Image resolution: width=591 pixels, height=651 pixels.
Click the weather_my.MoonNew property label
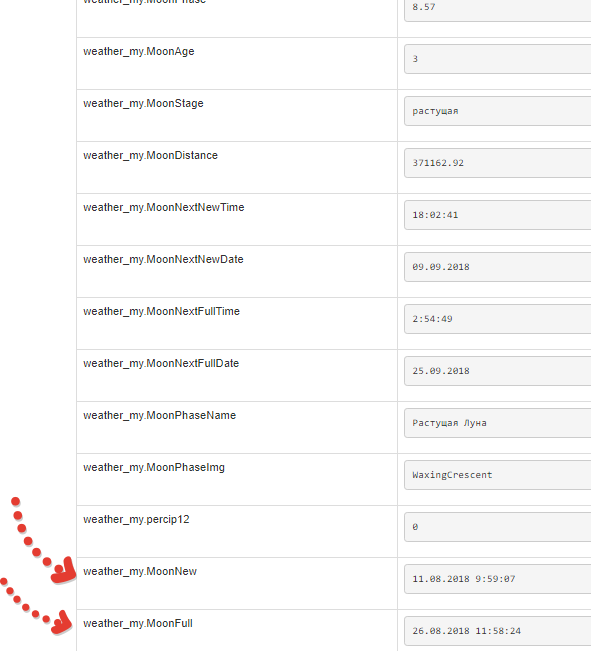(x=140, y=571)
